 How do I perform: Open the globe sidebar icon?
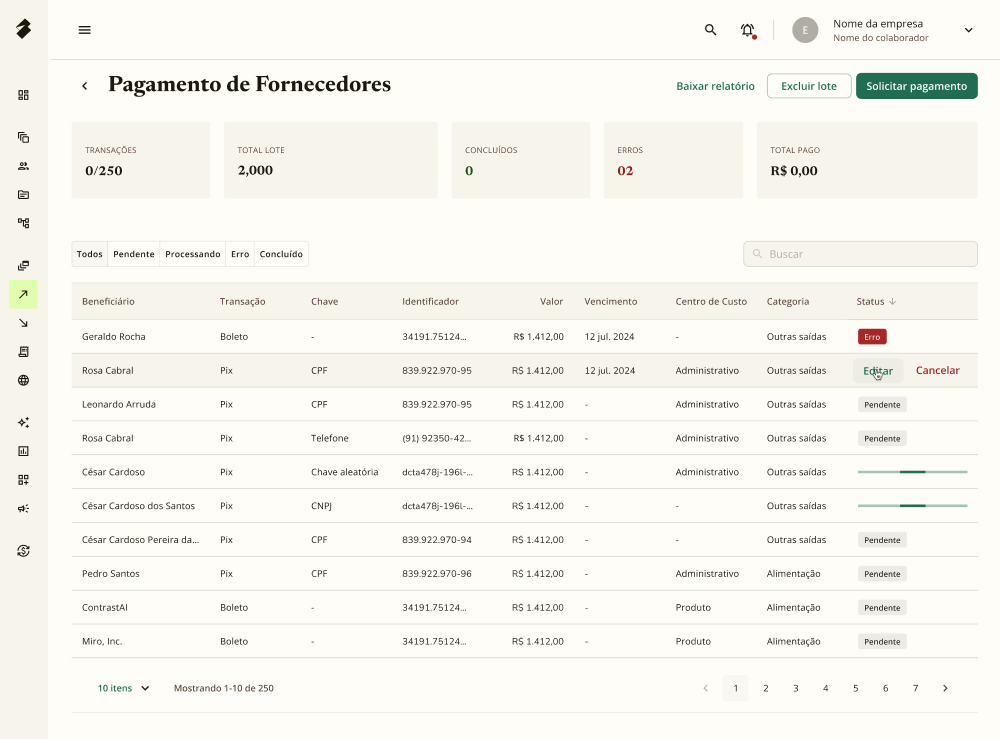24,380
